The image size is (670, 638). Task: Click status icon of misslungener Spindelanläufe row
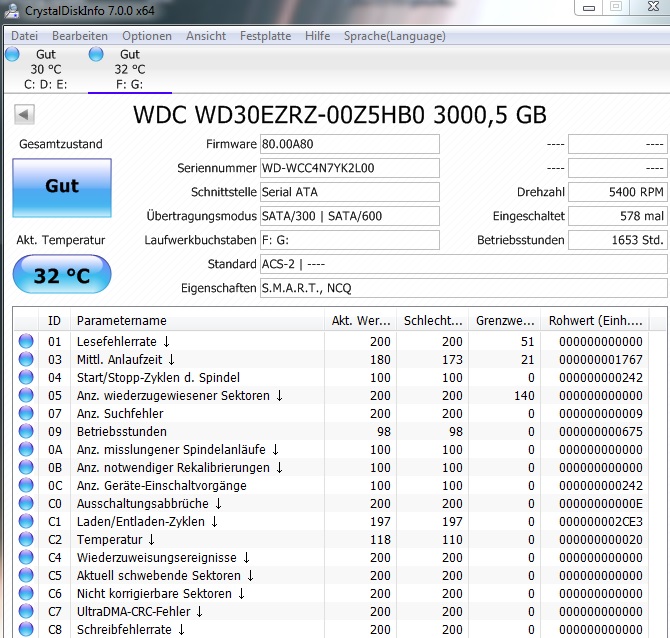[x=26, y=449]
